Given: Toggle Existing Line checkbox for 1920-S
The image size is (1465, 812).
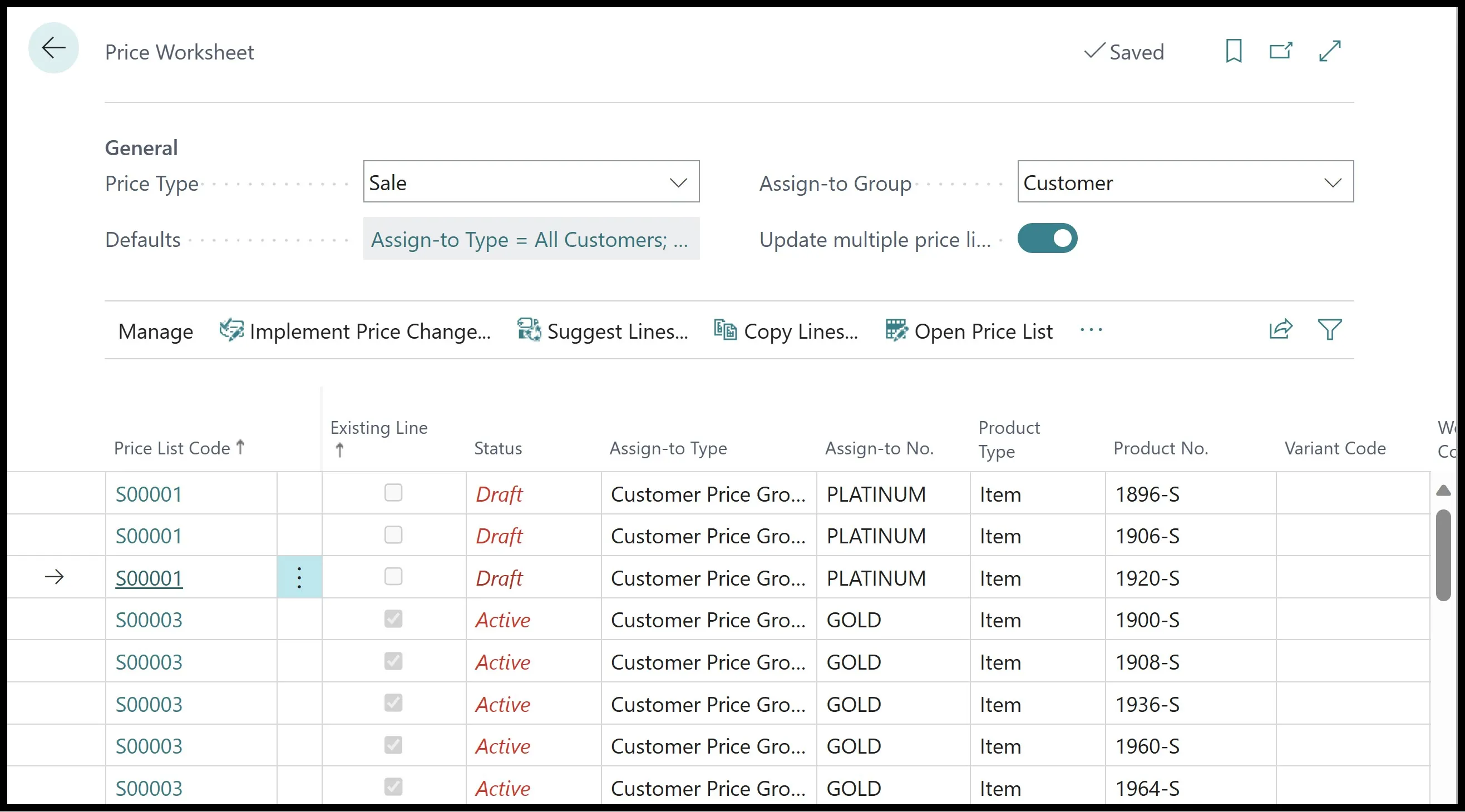Looking at the screenshot, I should (393, 577).
